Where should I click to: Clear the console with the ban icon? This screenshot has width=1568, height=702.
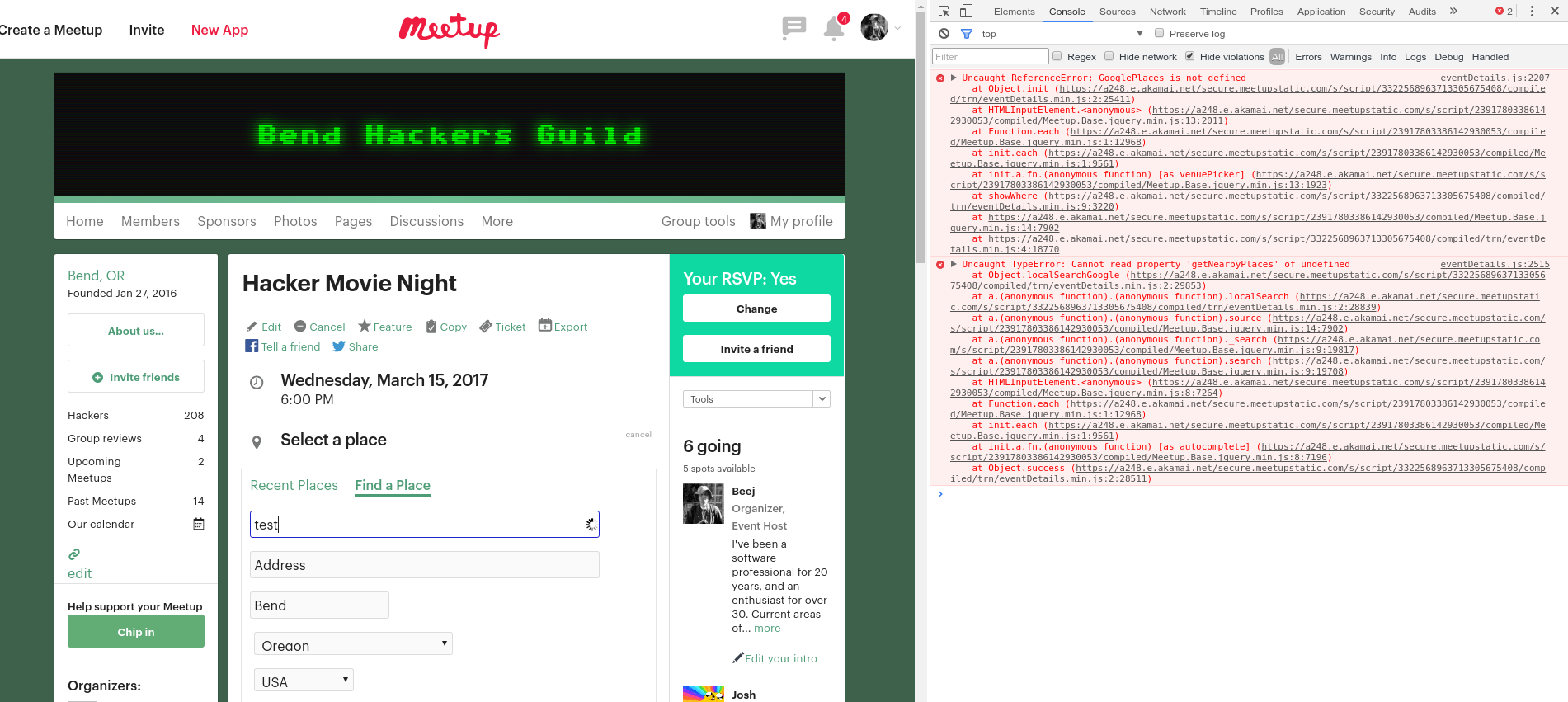tap(944, 34)
